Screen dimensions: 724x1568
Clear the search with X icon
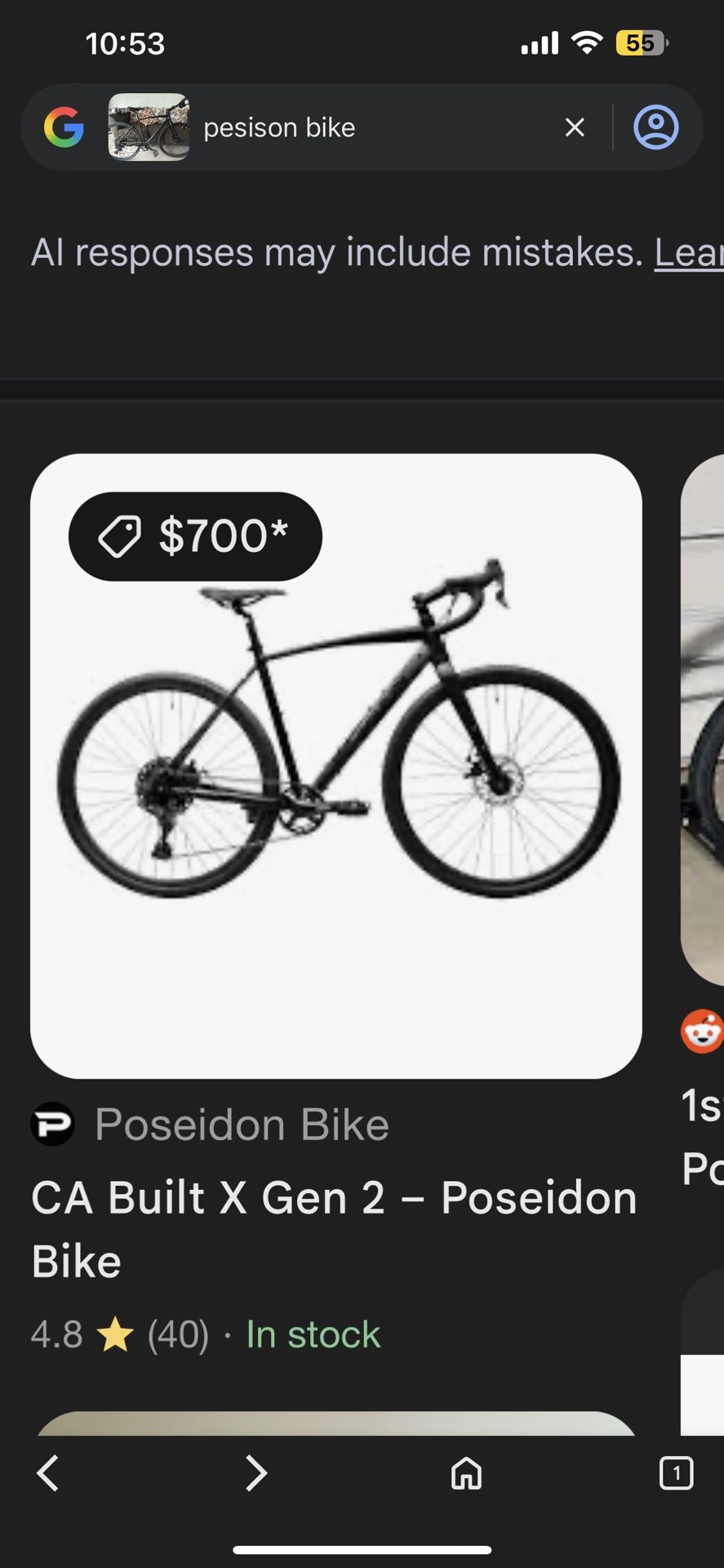coord(575,127)
